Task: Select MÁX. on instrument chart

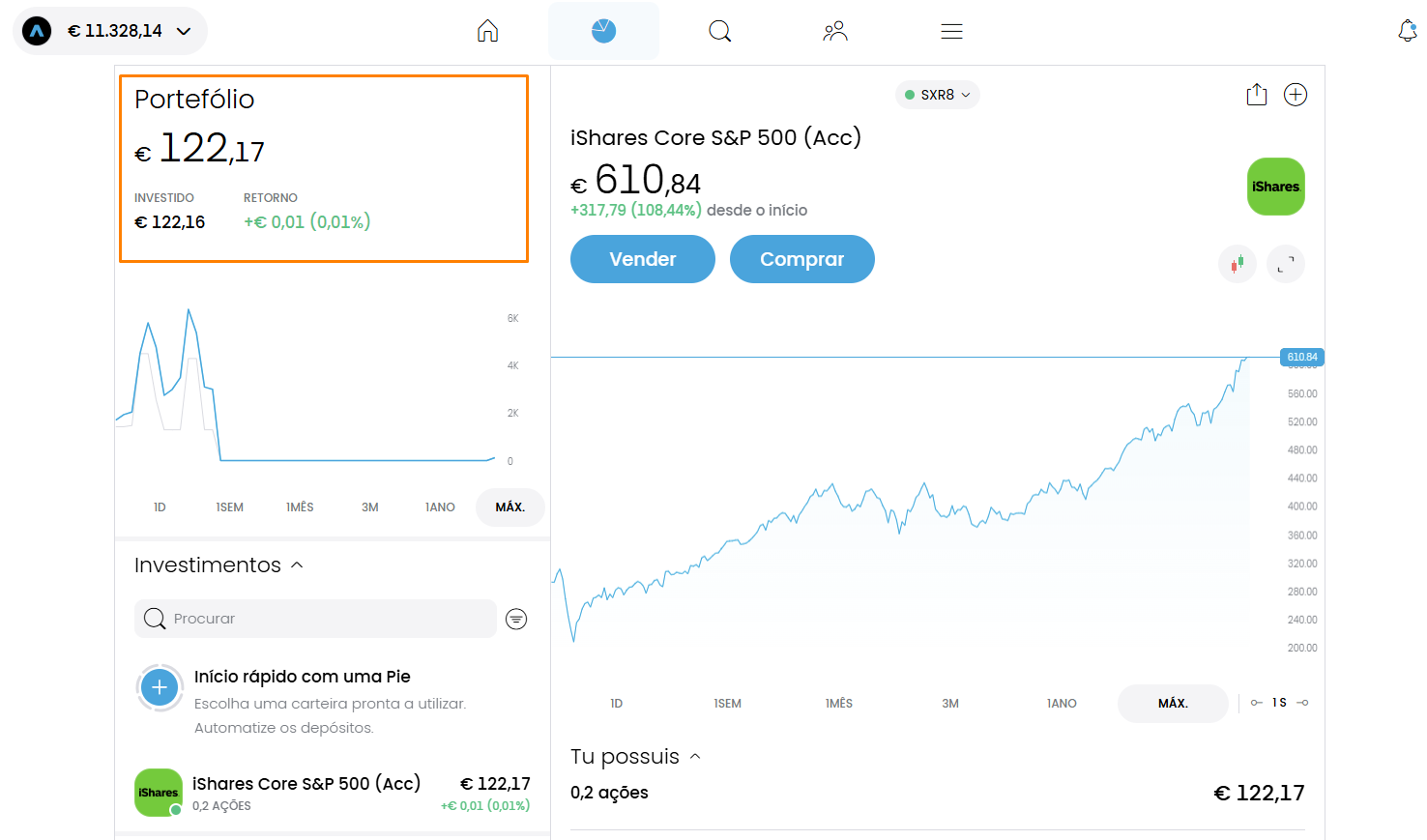Action: coord(1173,704)
